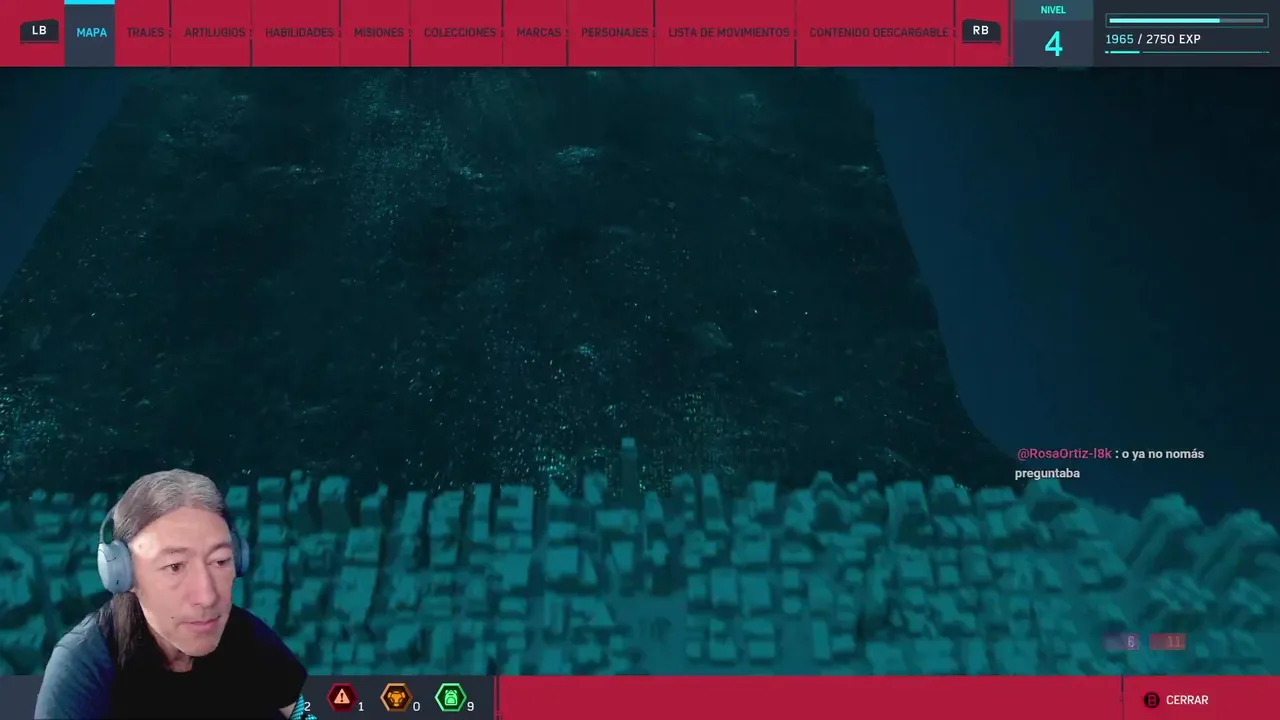The width and height of the screenshot is (1280, 720).
Task: Open the MARCAS tab
Action: tap(538, 33)
